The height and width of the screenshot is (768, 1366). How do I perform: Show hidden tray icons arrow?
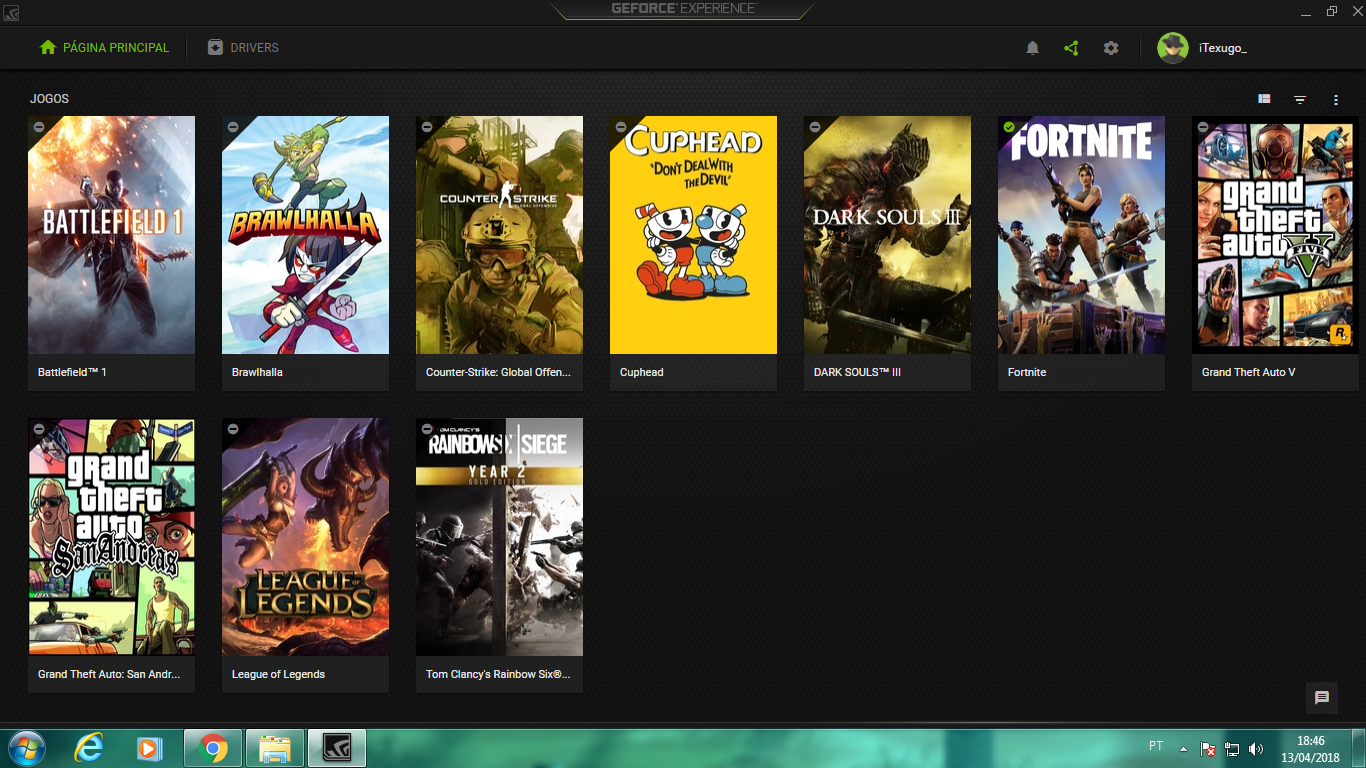(1184, 748)
